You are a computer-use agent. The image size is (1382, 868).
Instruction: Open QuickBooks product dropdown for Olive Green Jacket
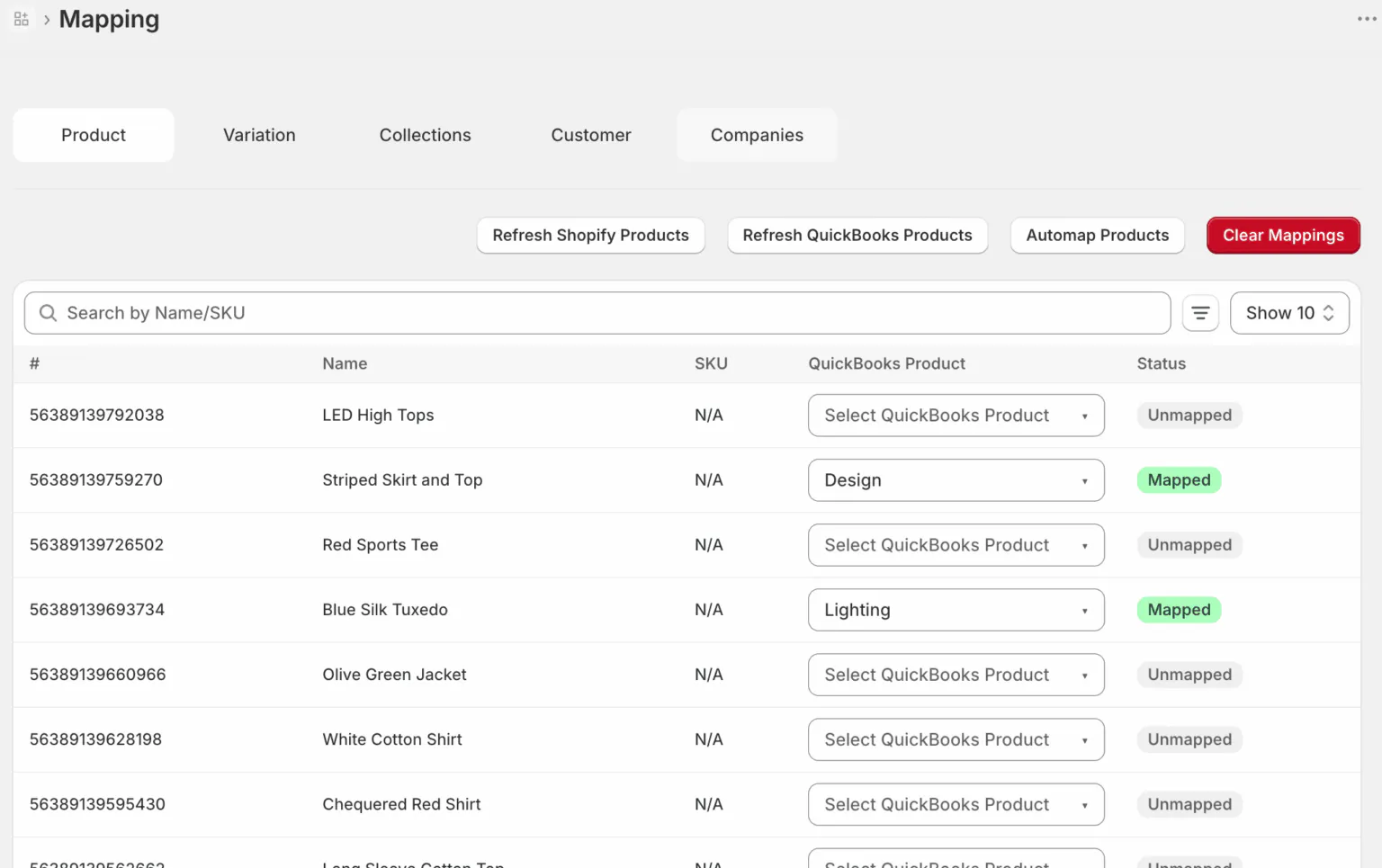click(x=956, y=675)
